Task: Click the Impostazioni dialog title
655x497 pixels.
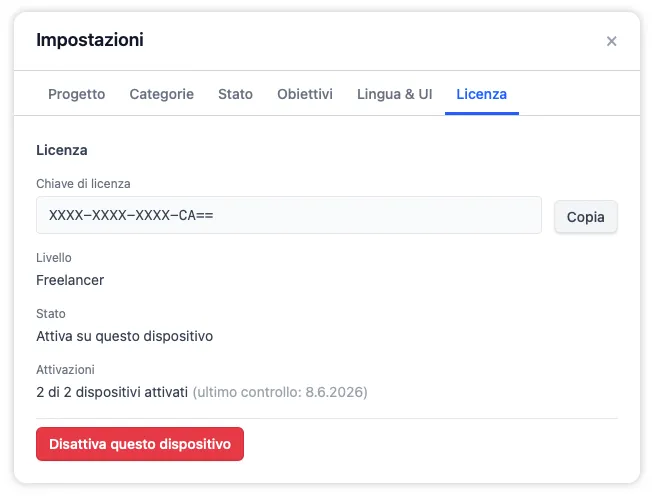Action: coord(90,40)
